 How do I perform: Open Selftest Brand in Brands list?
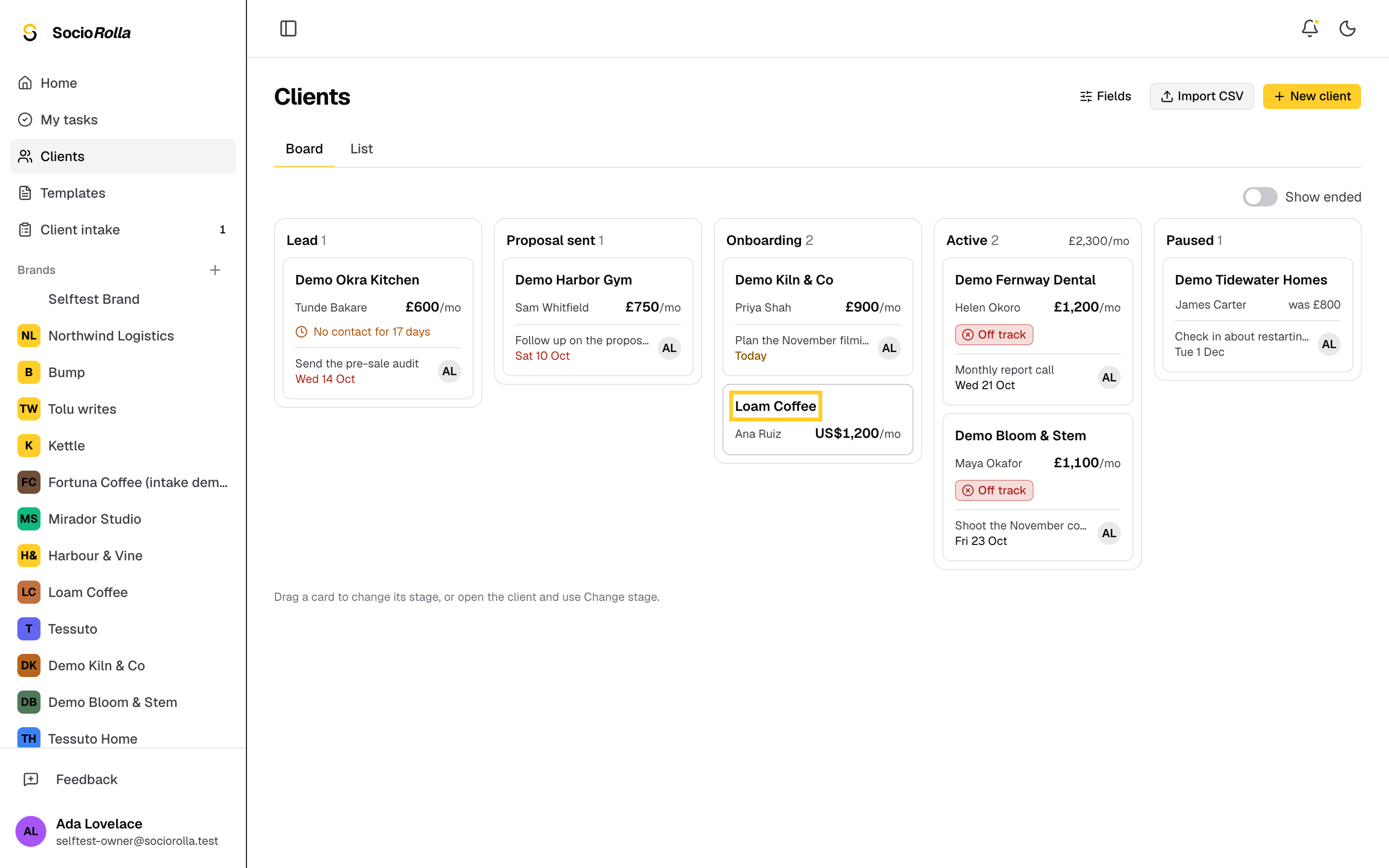[x=123, y=299]
